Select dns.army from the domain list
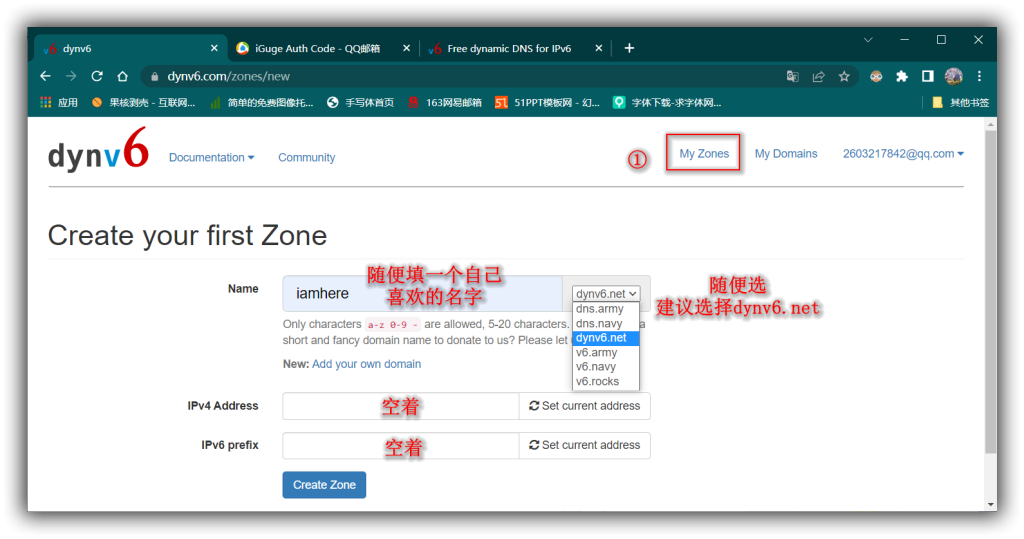 click(x=605, y=309)
